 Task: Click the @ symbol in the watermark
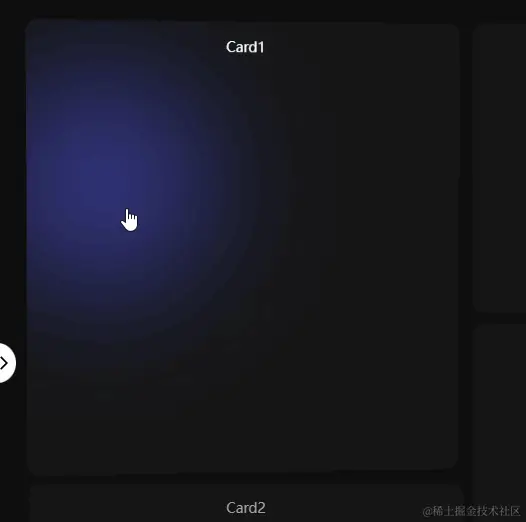[427, 512]
